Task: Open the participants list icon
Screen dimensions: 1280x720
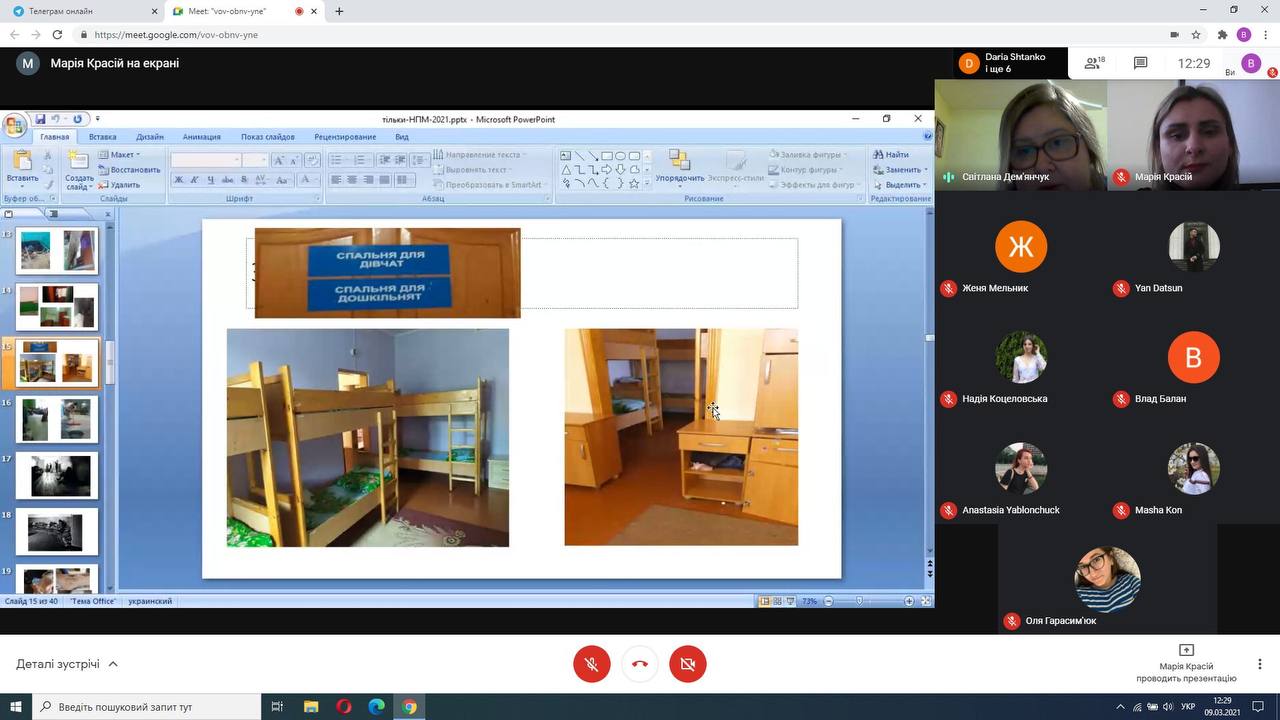Action: pyautogui.click(x=1093, y=63)
